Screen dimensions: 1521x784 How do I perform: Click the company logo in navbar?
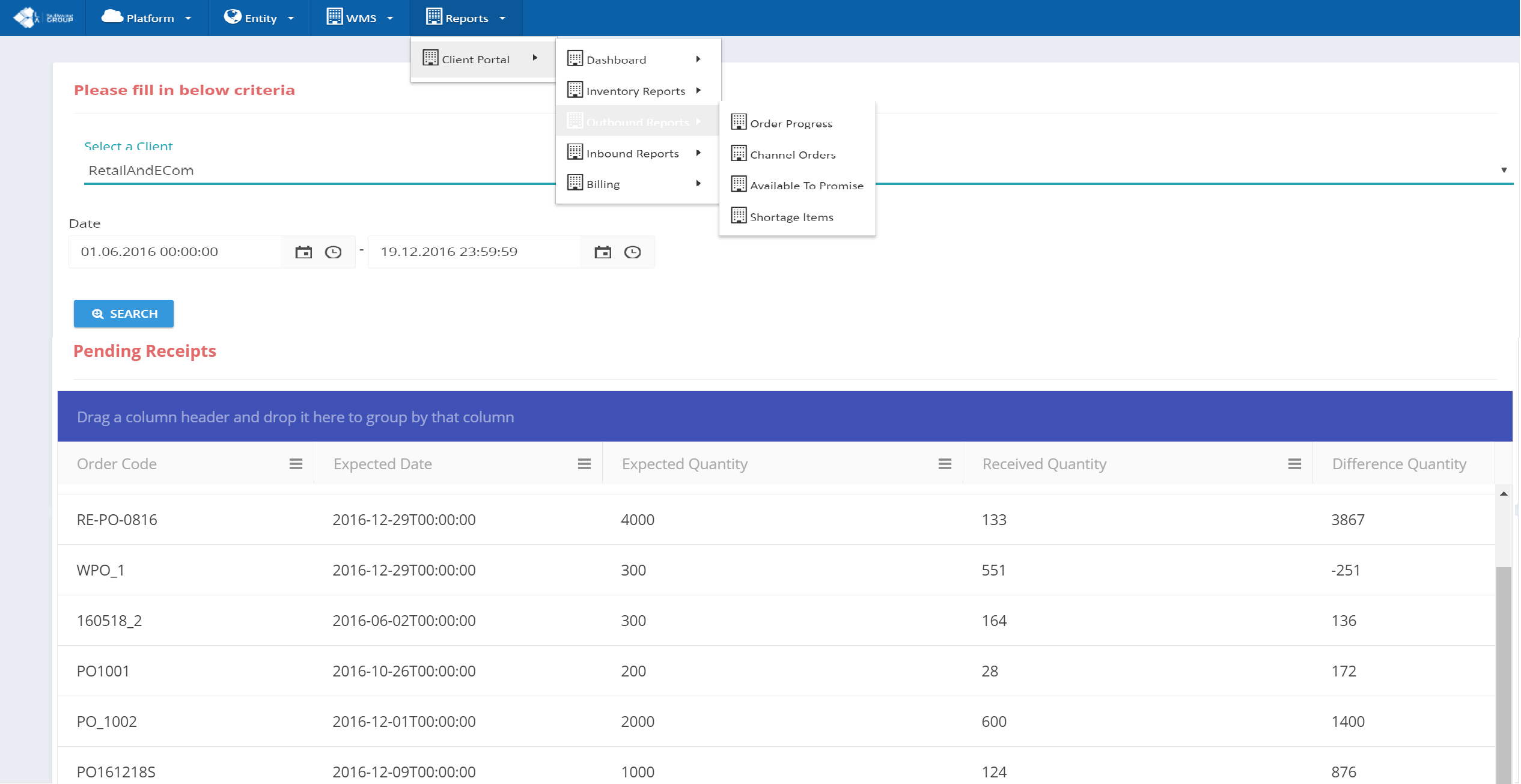[x=43, y=17]
